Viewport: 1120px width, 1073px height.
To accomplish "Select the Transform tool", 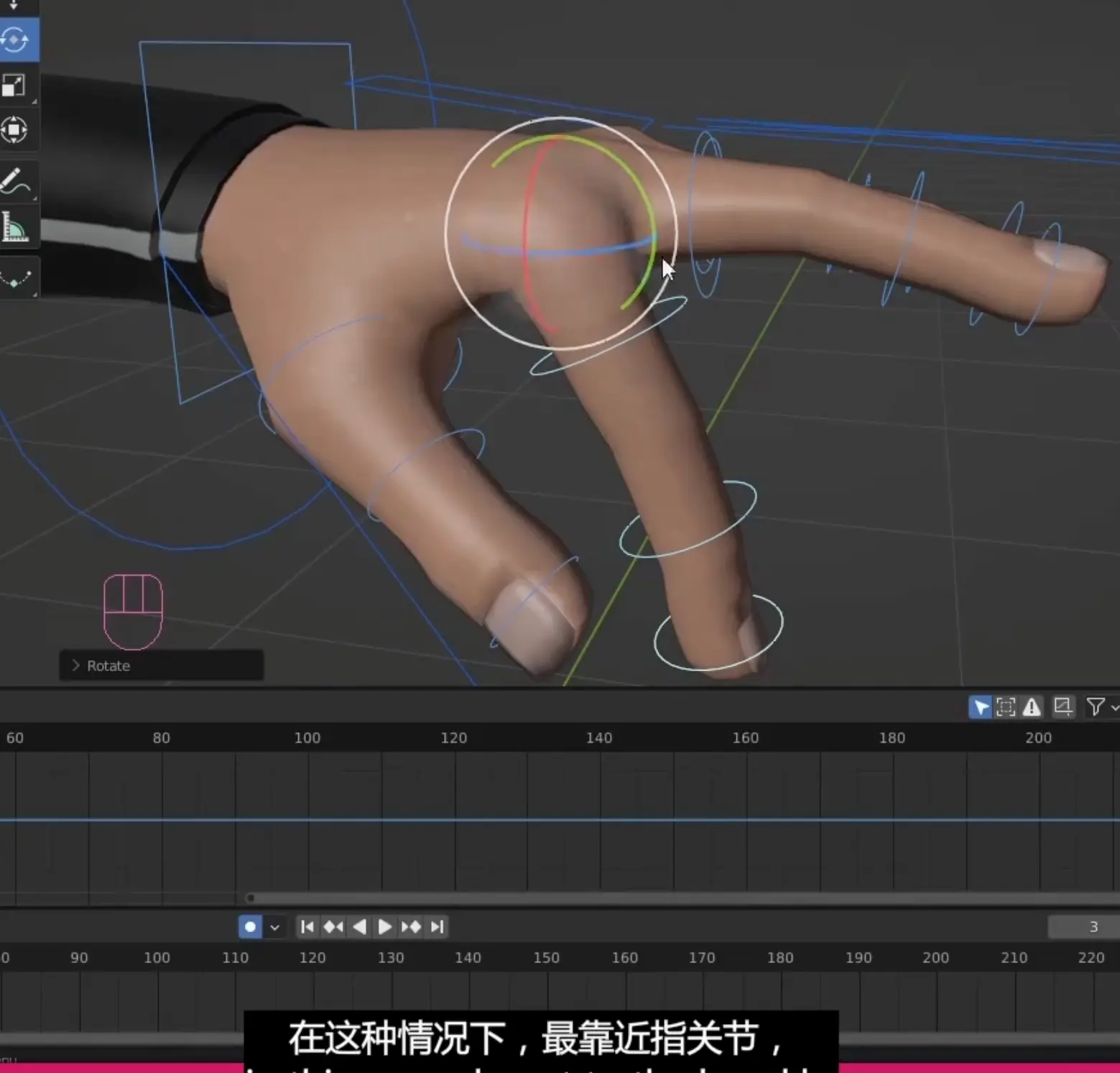I will [x=14, y=130].
